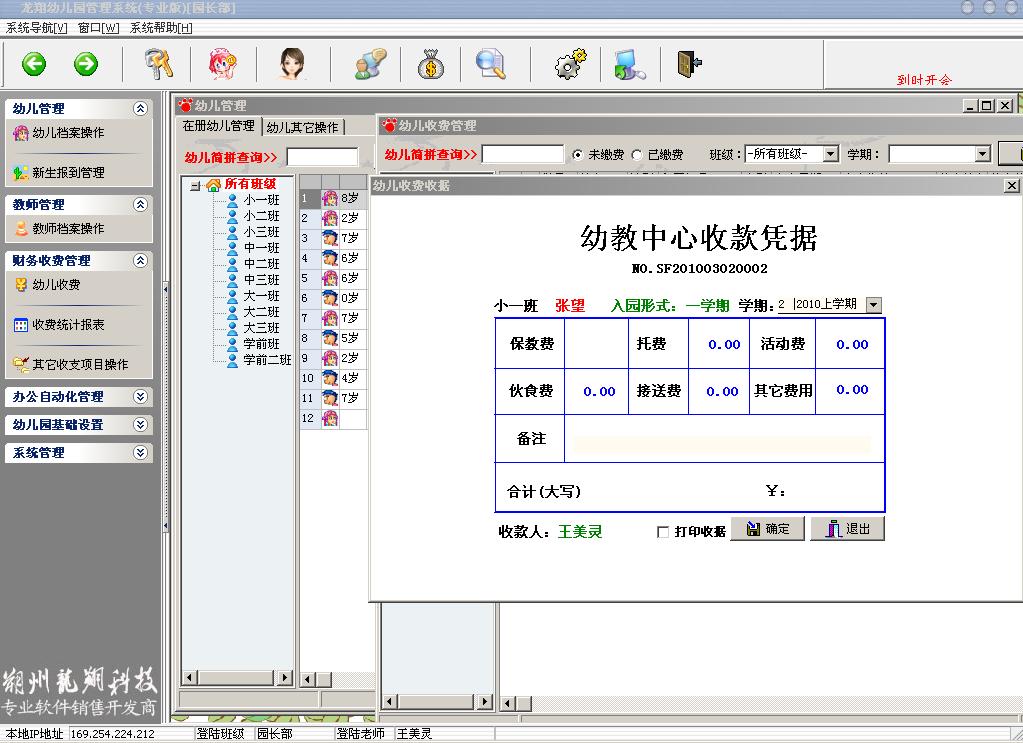Open the 班级 所有班级 dropdown
This screenshot has width=1023, height=743.
pyautogui.click(x=830, y=154)
